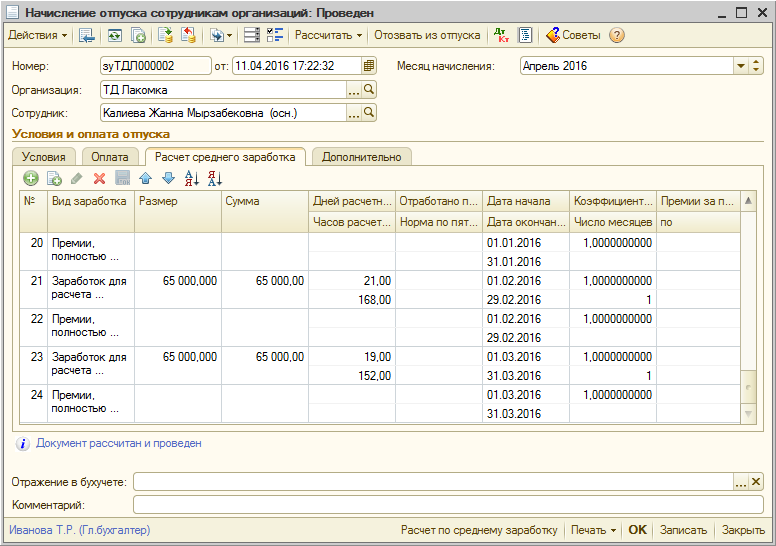776x546 pixels.
Task: Show Дт/Кт accounting entries icon
Action: click(x=501, y=35)
